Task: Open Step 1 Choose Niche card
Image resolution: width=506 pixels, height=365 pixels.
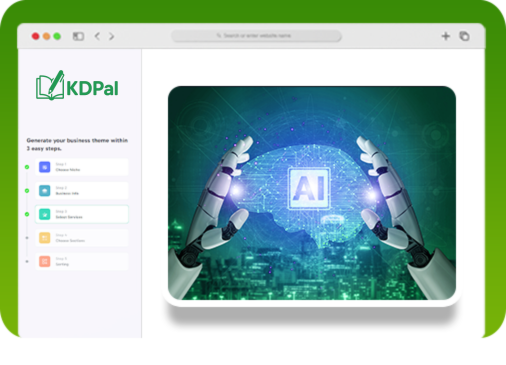Action: click(82, 167)
